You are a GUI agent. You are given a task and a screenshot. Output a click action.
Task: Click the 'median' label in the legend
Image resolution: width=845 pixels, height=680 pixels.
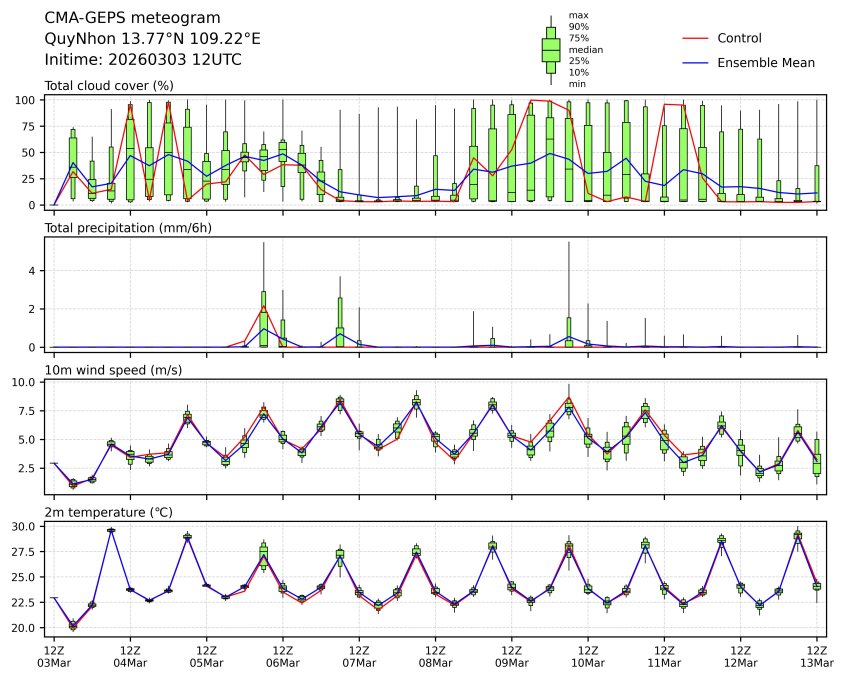point(585,49)
